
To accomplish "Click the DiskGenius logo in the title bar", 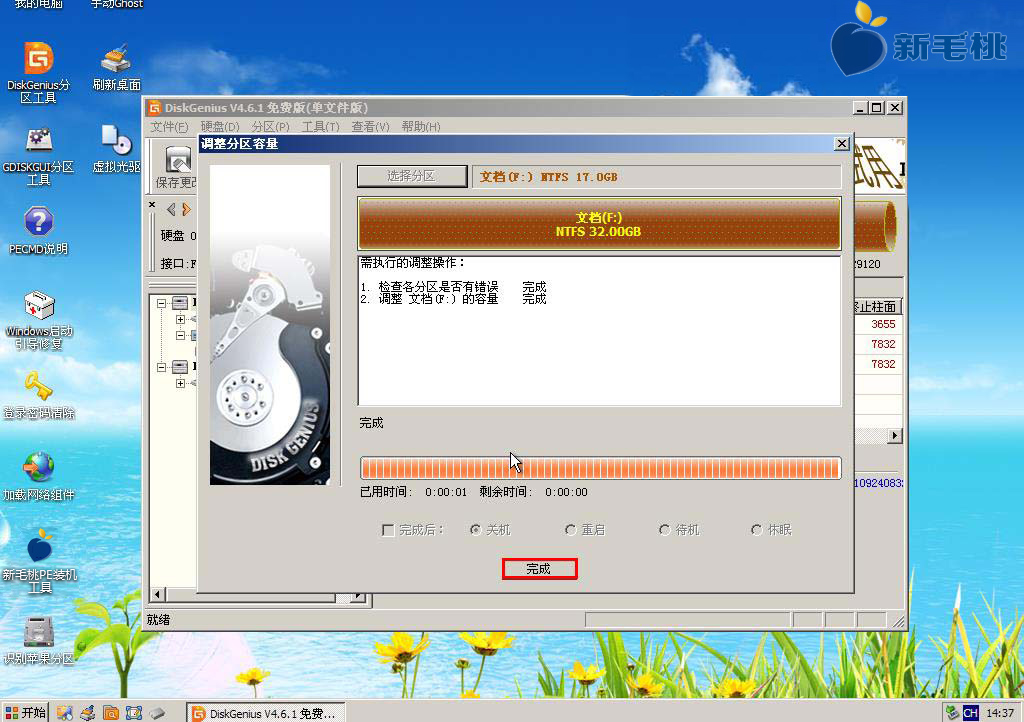I will click(x=154, y=108).
